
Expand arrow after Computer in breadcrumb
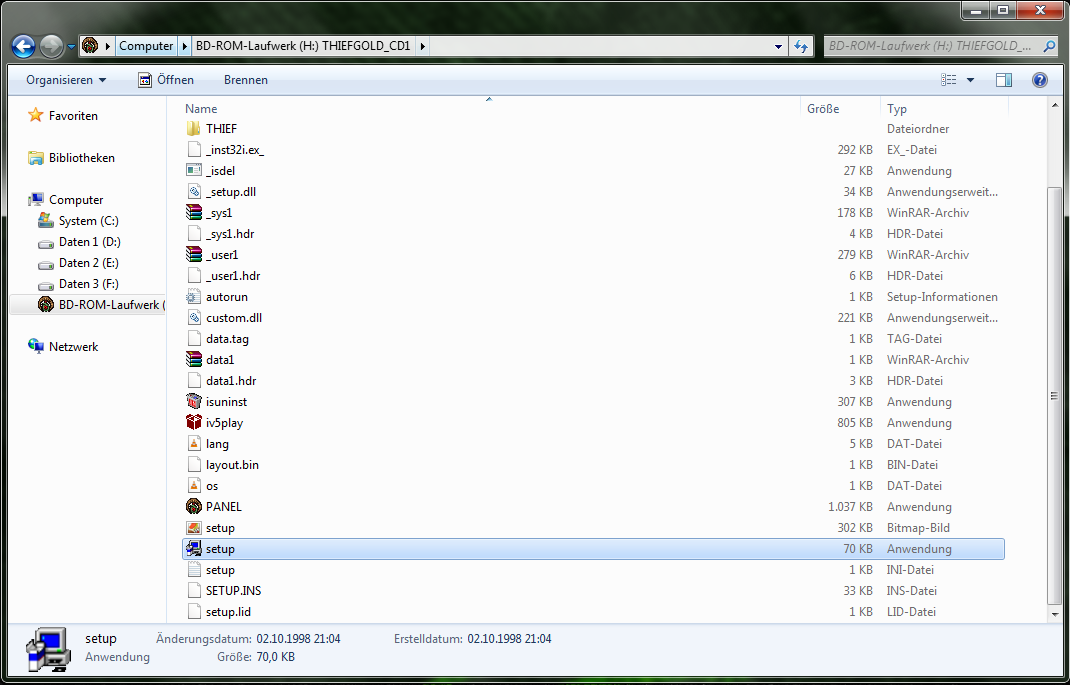(184, 46)
